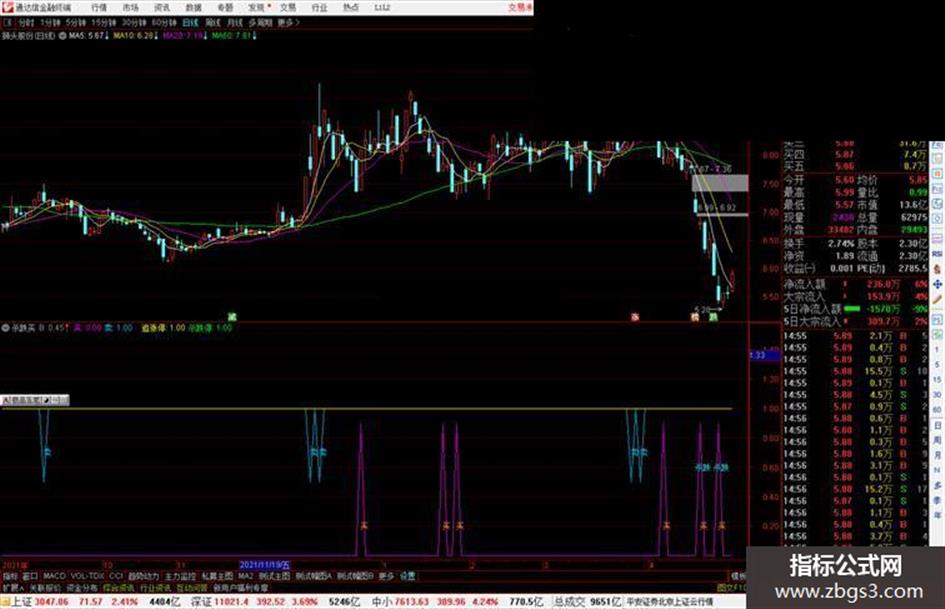Click the 减 marker below main chart
Image resolution: width=945 pixels, height=609 pixels.
pos(232,317)
